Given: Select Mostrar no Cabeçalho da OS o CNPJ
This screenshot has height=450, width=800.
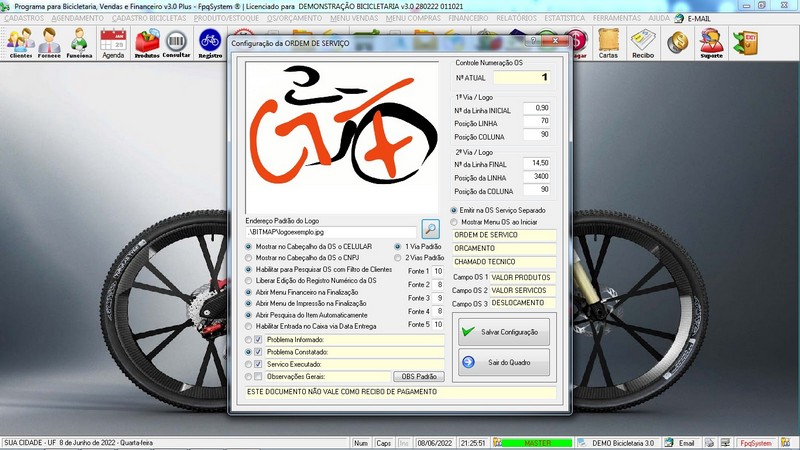Looking at the screenshot, I should pos(248,258).
